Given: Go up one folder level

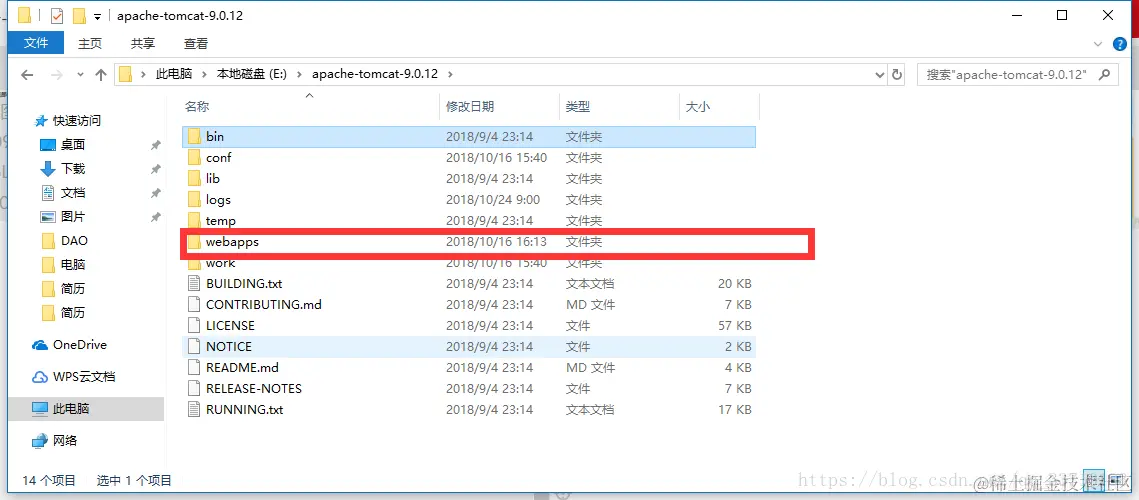Looking at the screenshot, I should 101,74.
